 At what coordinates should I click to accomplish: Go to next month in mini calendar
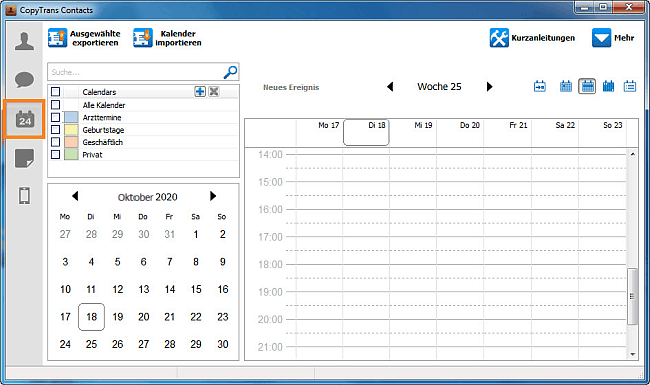213,196
